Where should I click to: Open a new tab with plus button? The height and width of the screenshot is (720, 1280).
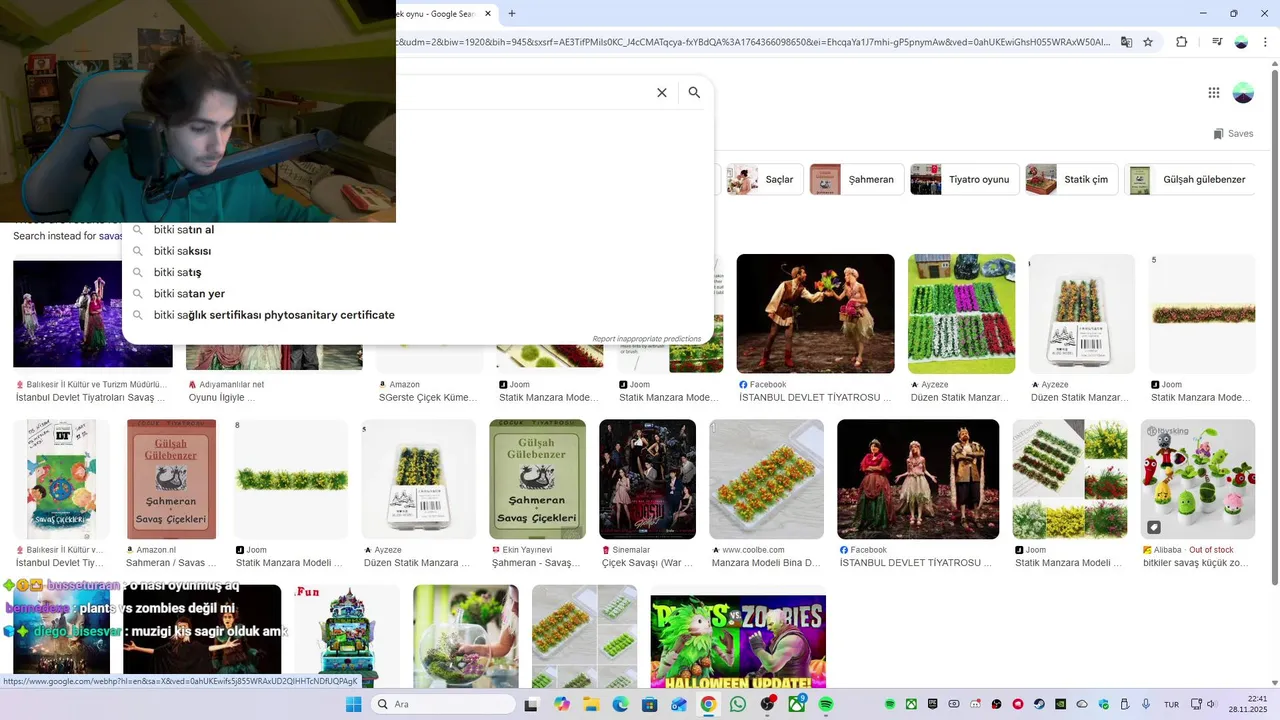point(512,13)
